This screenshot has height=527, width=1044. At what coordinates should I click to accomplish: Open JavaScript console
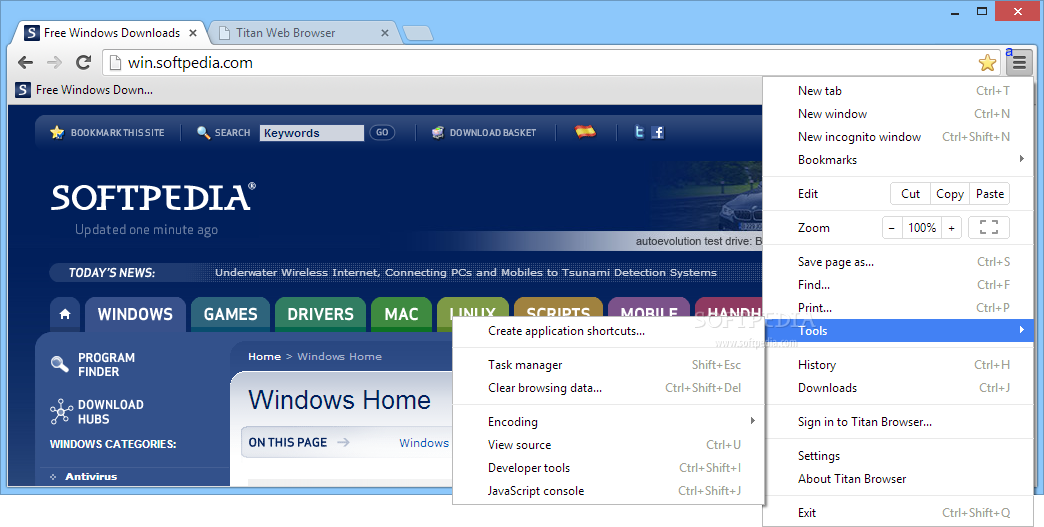(608, 491)
